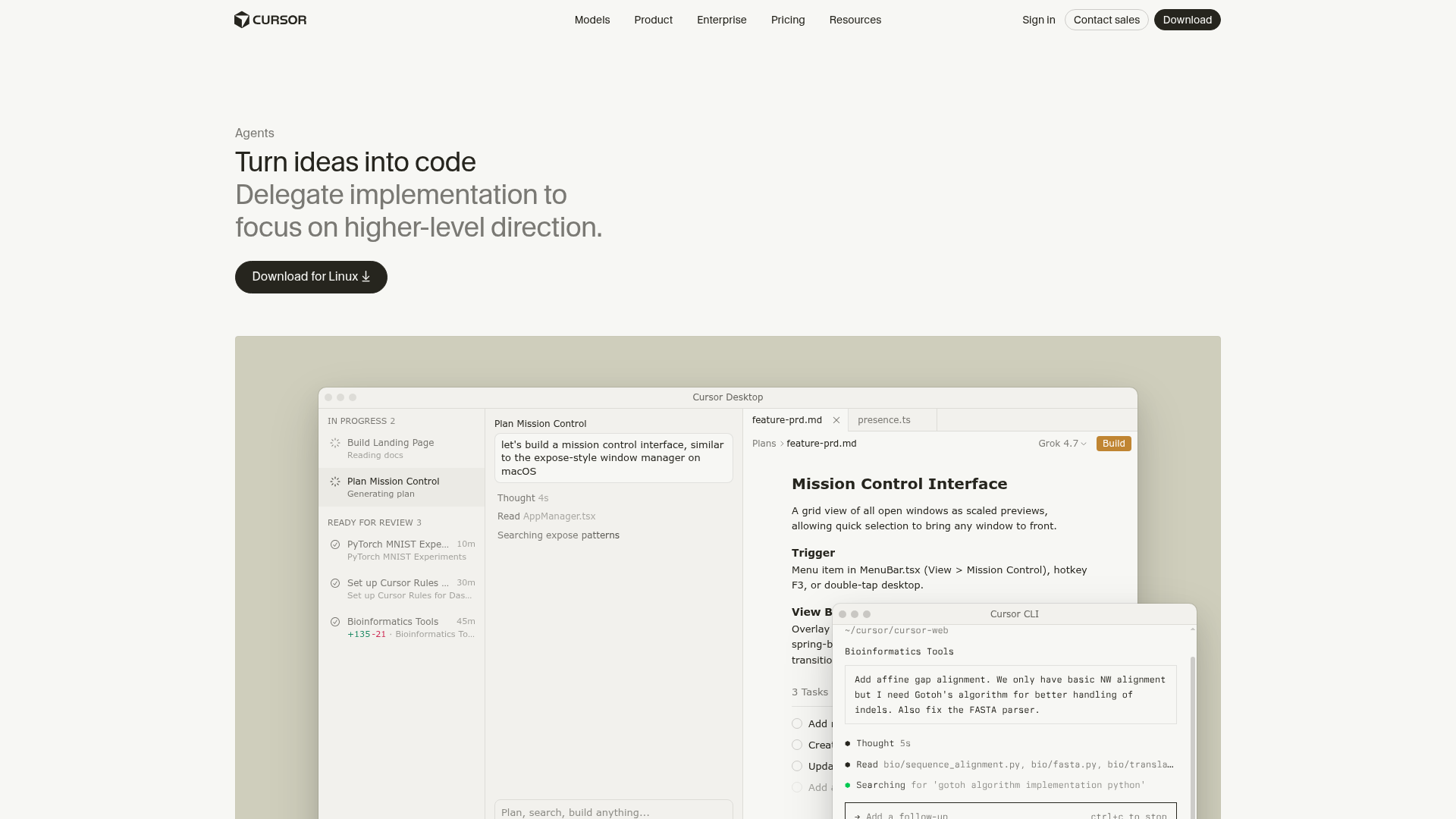1456x819 pixels.
Task: Open the Enterprise menu
Action: [x=722, y=20]
